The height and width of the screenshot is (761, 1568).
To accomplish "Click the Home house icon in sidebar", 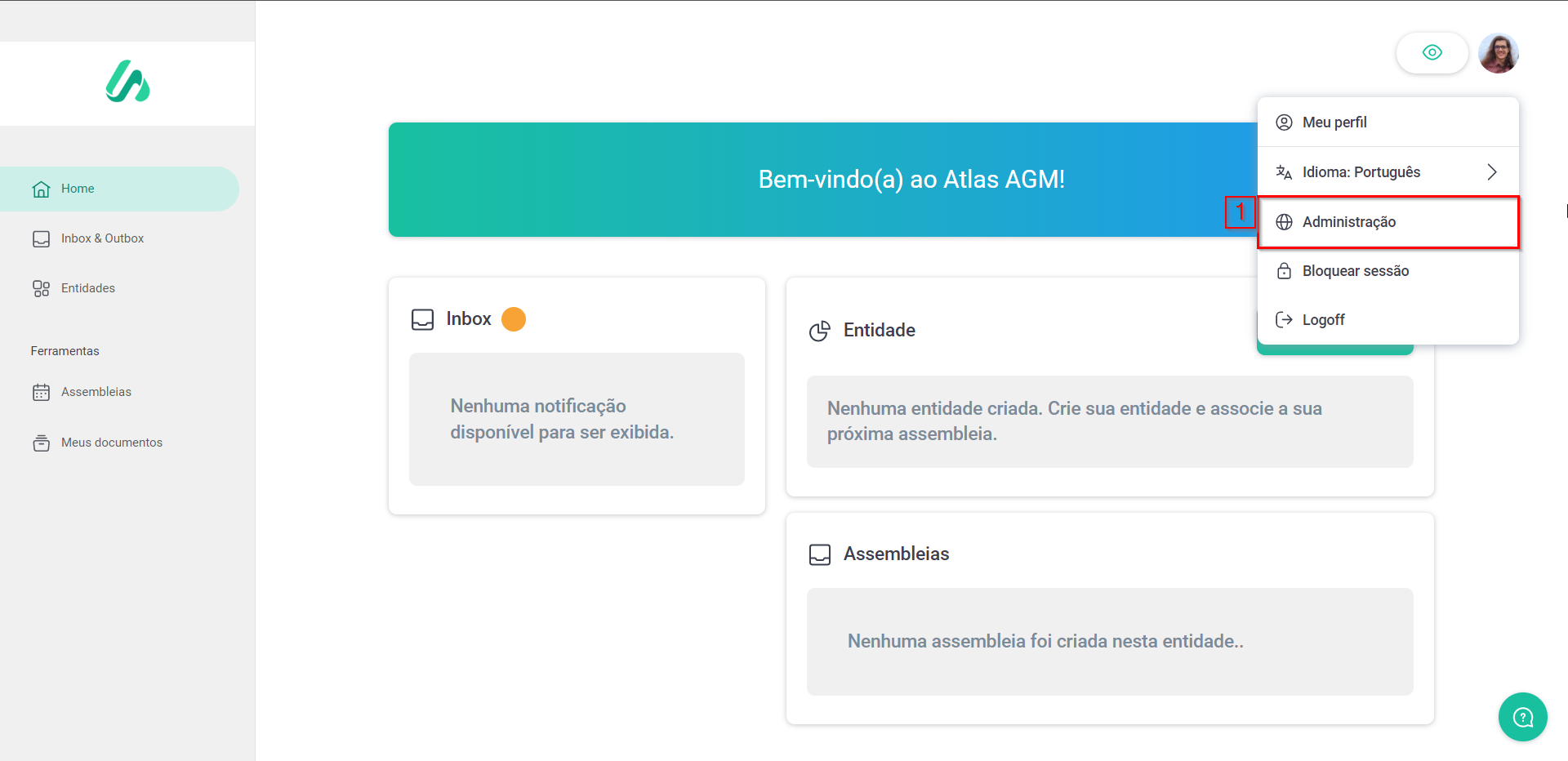I will (x=41, y=189).
